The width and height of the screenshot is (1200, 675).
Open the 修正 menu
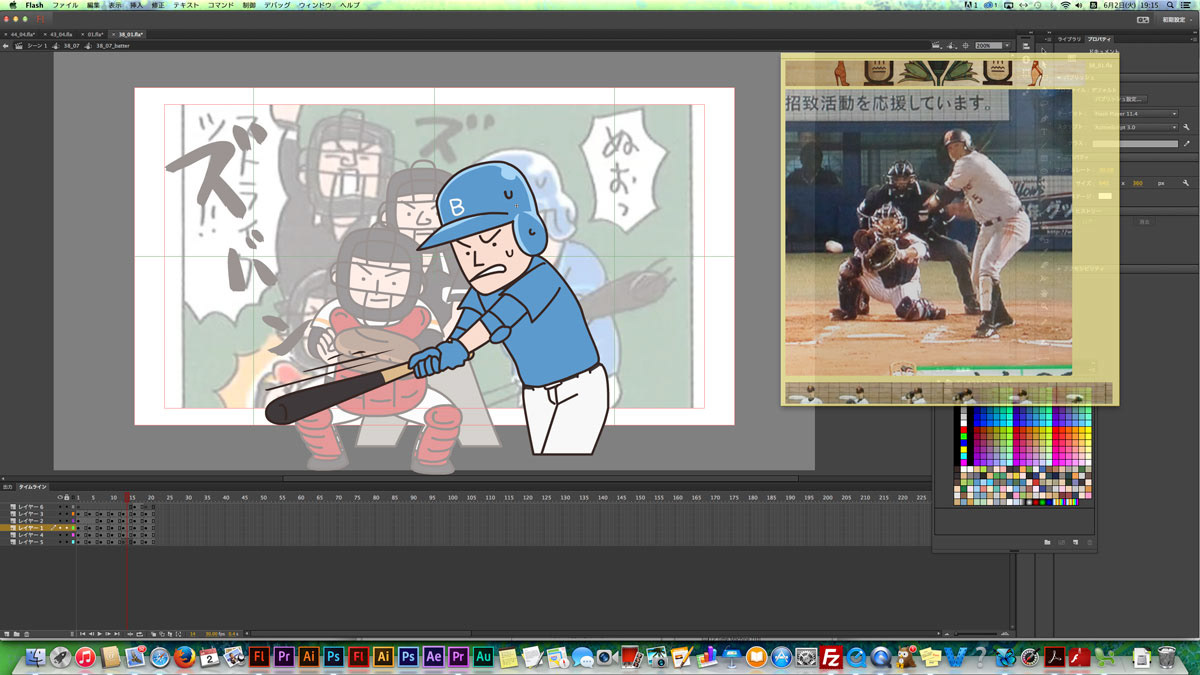pos(158,5)
